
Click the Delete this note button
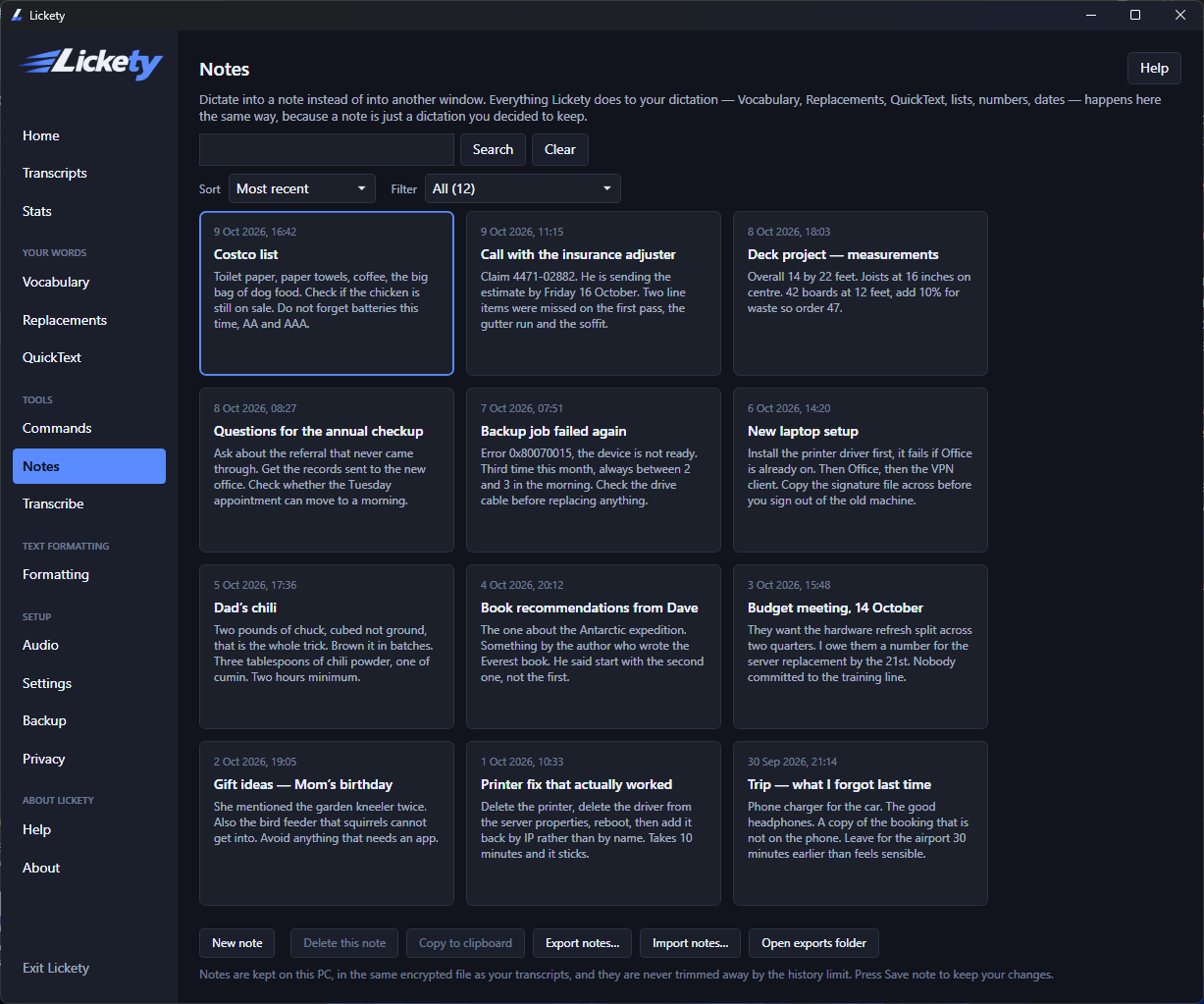point(344,943)
